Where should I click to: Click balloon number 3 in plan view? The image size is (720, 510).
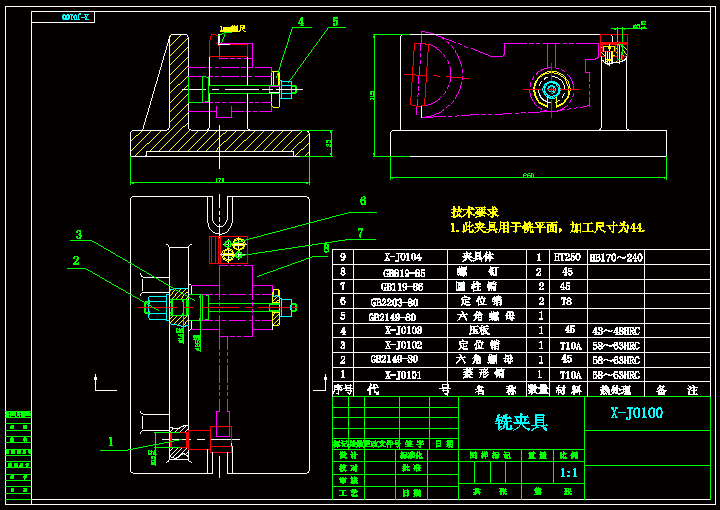[x=79, y=235]
